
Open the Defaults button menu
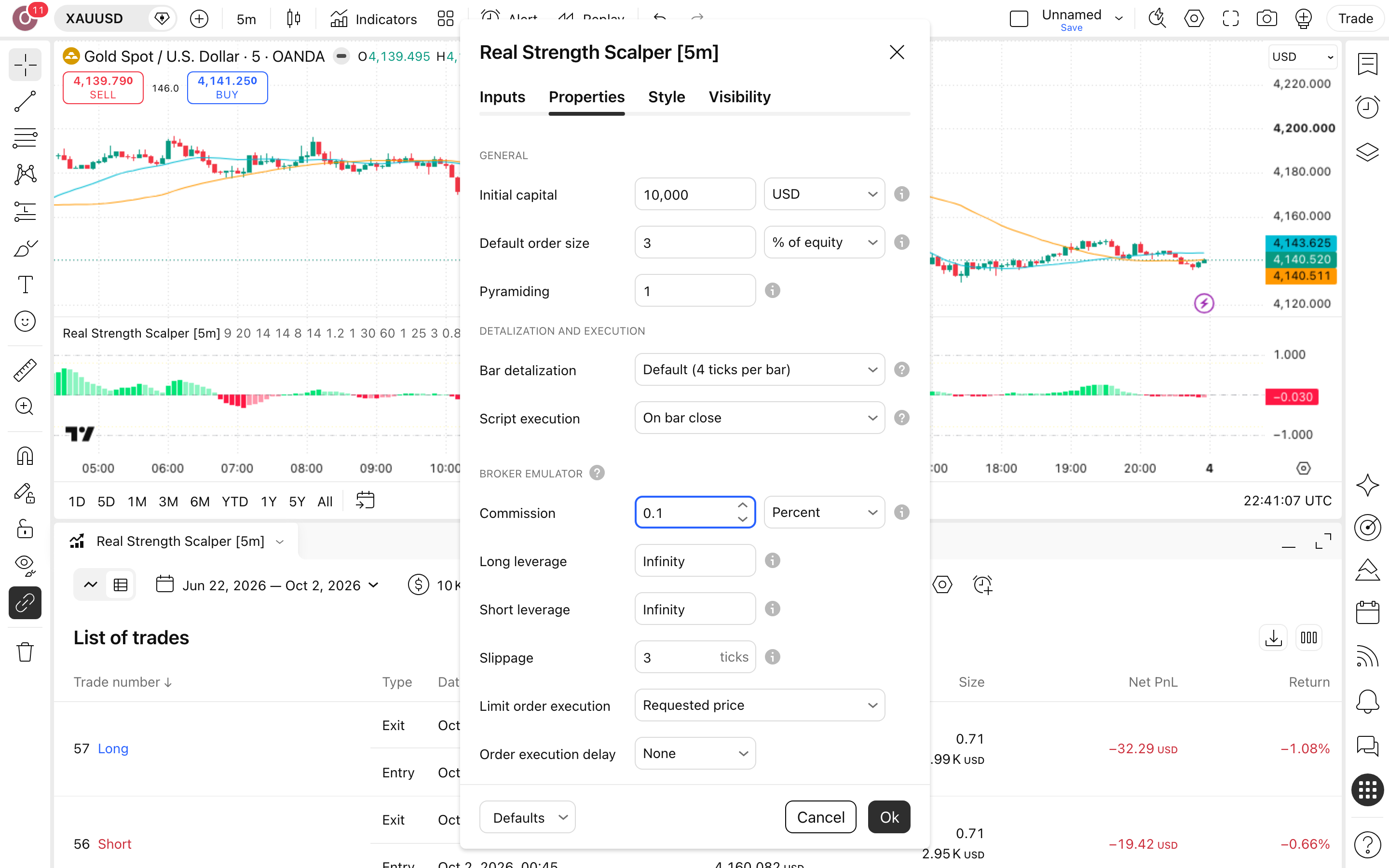point(528,817)
